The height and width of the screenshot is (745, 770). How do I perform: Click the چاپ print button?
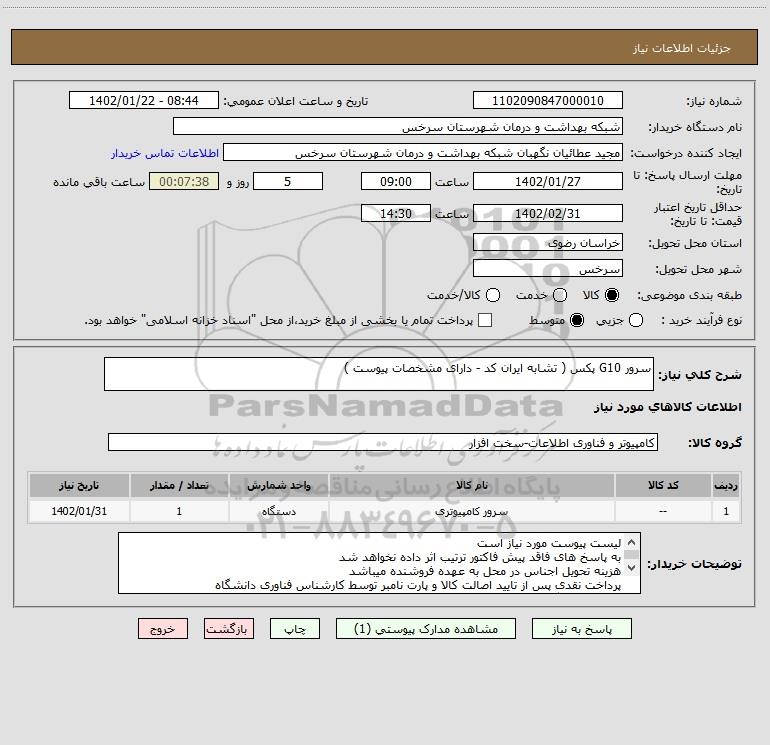pos(295,629)
